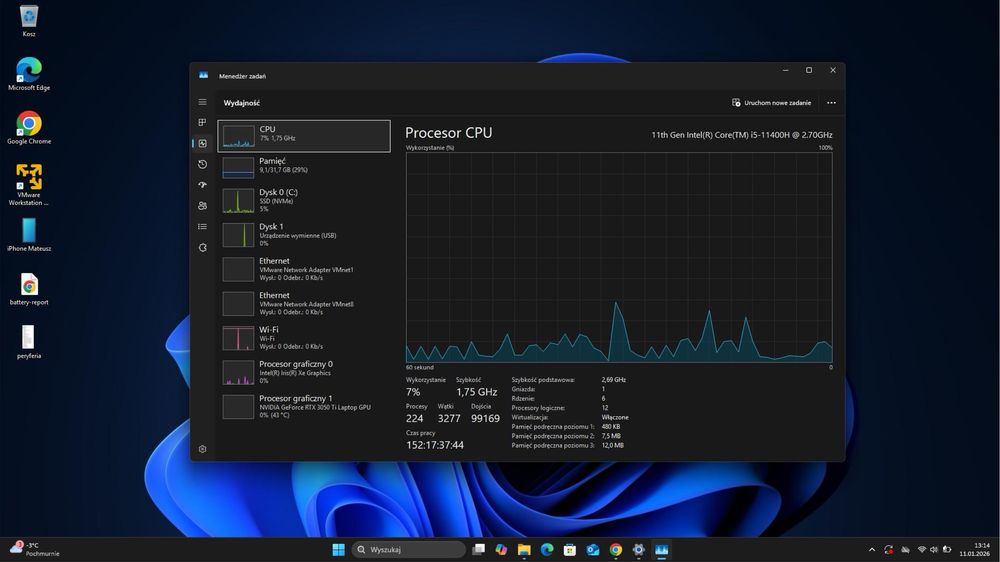Expand the hidden system tray icons chevron
Image resolution: width=1000 pixels, height=562 pixels.
pyautogui.click(x=872, y=549)
